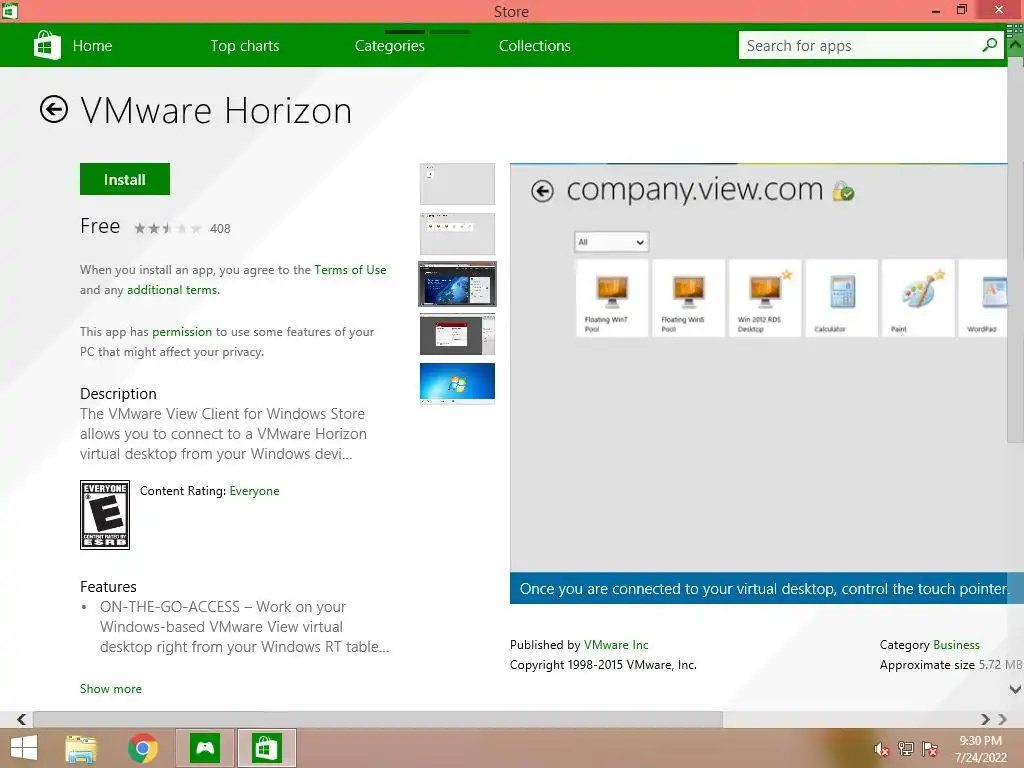Viewport: 1024px width, 768px height.
Task: Click the secure lock icon after company.view.com
Action: pyautogui.click(x=843, y=191)
